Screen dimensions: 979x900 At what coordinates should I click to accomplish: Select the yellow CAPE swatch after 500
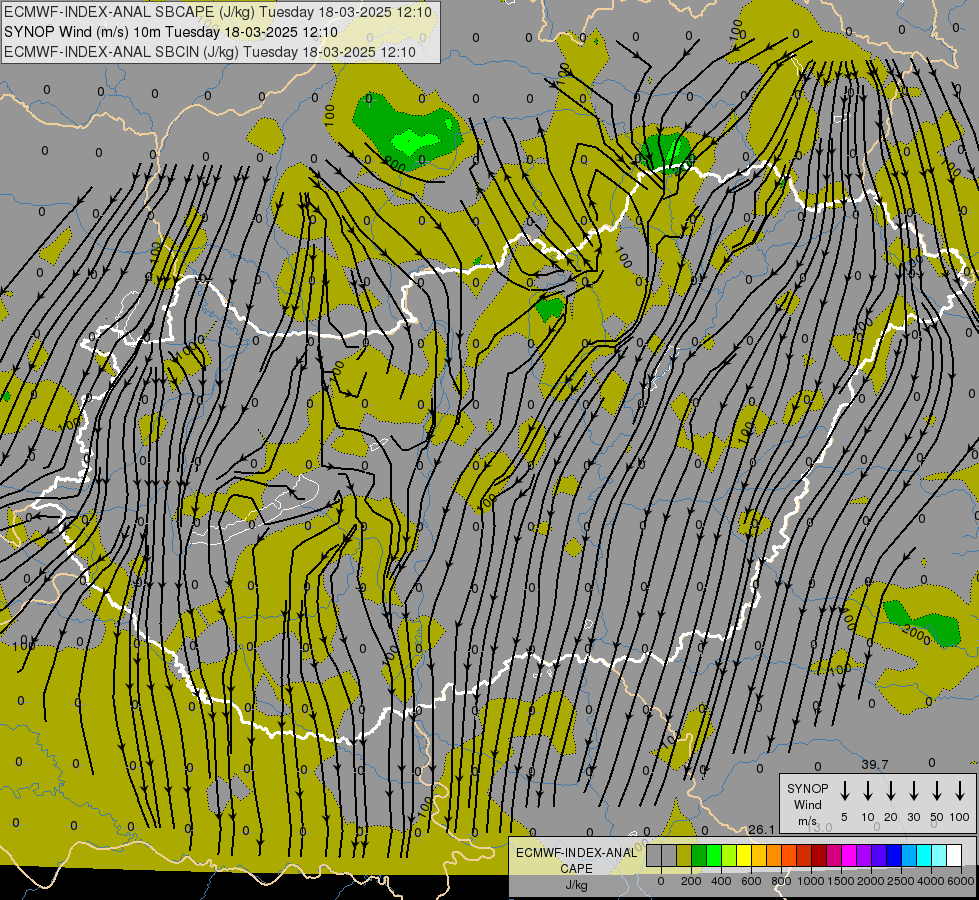point(744,855)
